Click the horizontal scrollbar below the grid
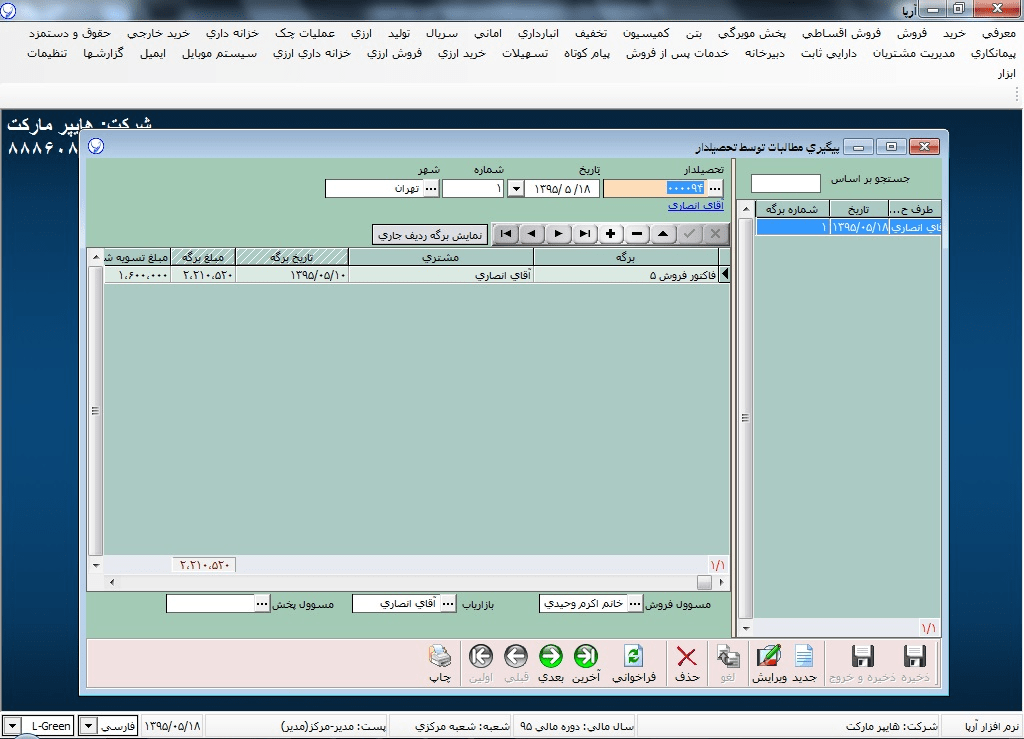1024x739 pixels. click(400, 582)
